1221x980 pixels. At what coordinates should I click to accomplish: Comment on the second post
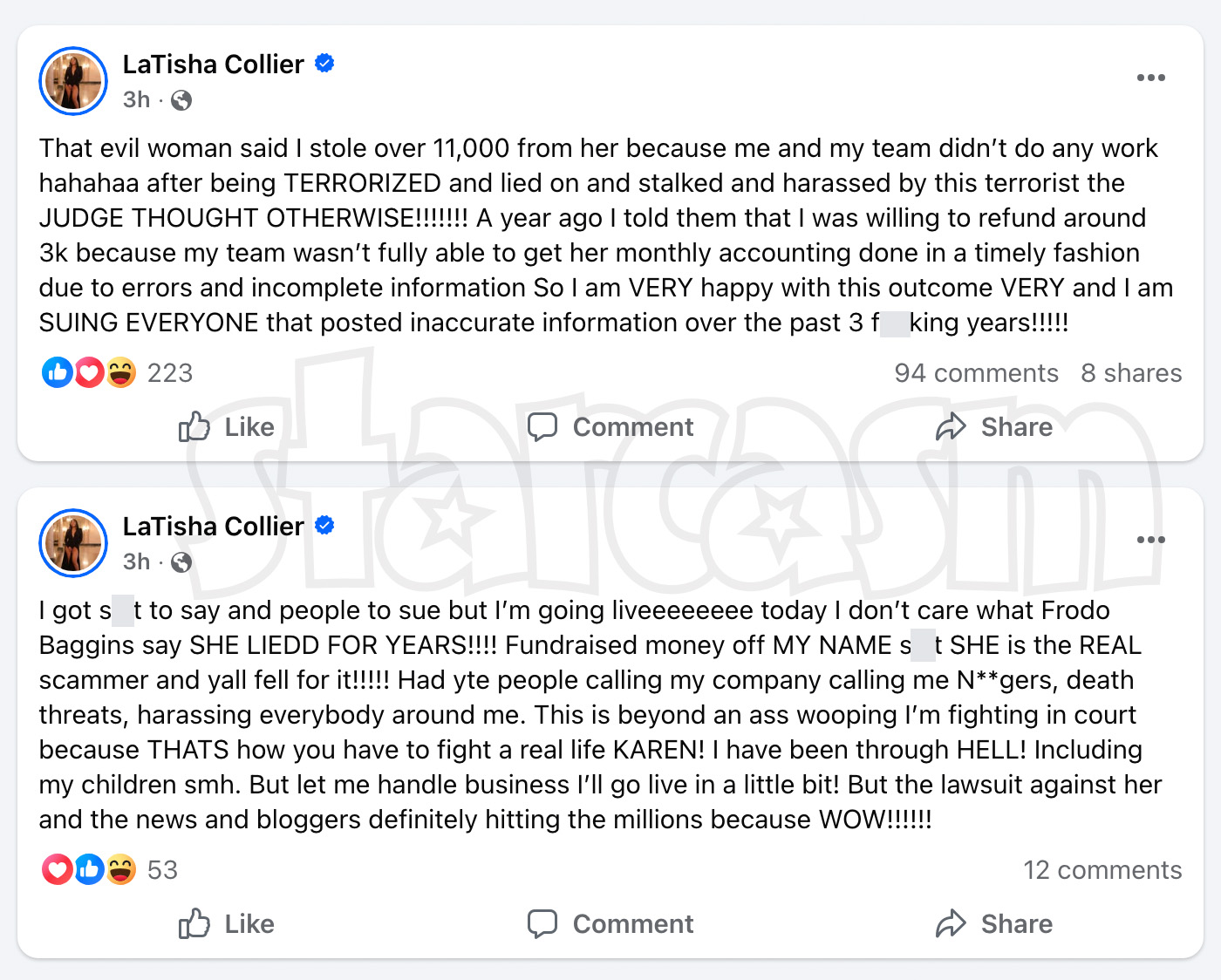[610, 924]
